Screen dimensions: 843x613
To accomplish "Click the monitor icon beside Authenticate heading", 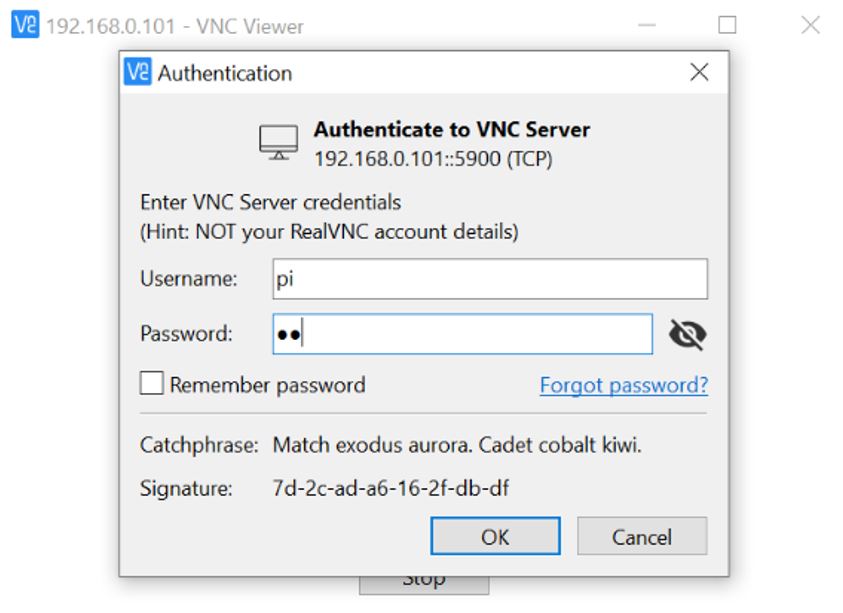I will point(278,143).
